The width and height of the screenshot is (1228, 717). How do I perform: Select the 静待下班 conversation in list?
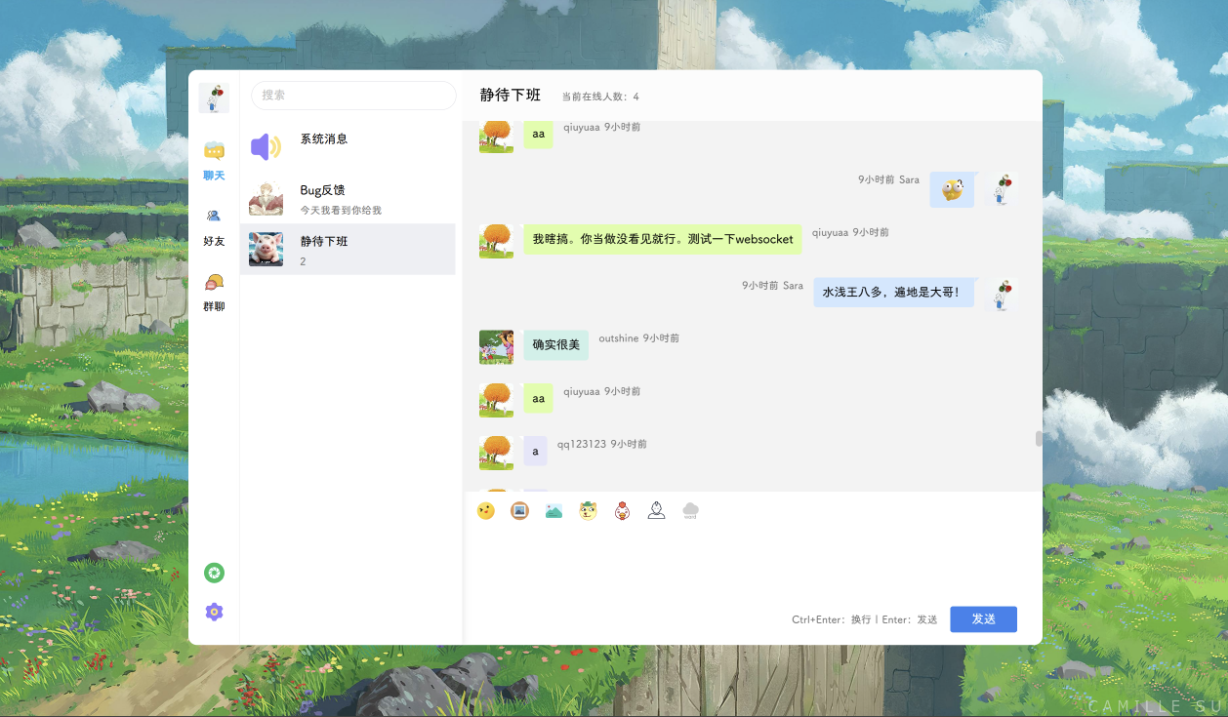(x=348, y=250)
